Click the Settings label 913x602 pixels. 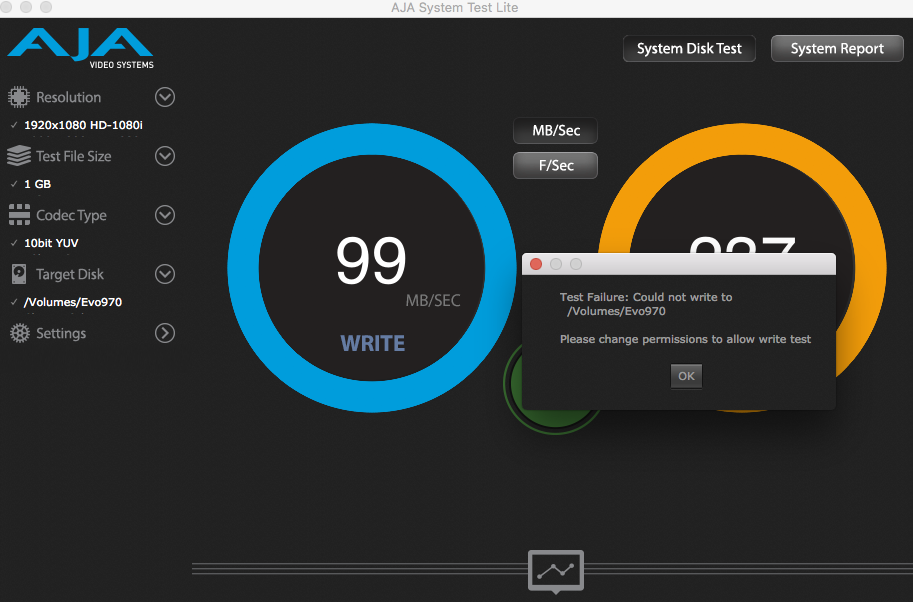coord(61,333)
